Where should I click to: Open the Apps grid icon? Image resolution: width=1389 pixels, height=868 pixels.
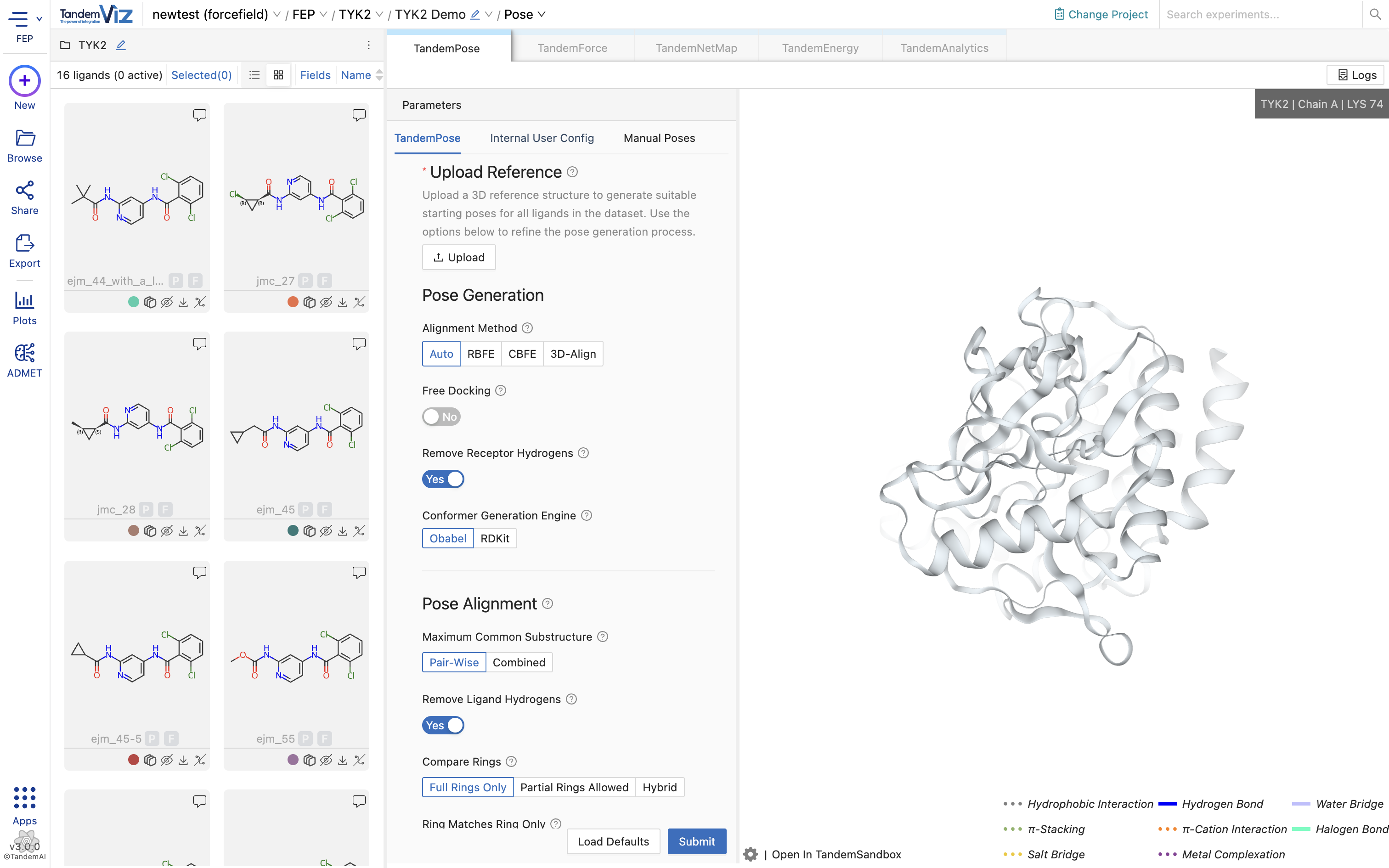(25, 798)
